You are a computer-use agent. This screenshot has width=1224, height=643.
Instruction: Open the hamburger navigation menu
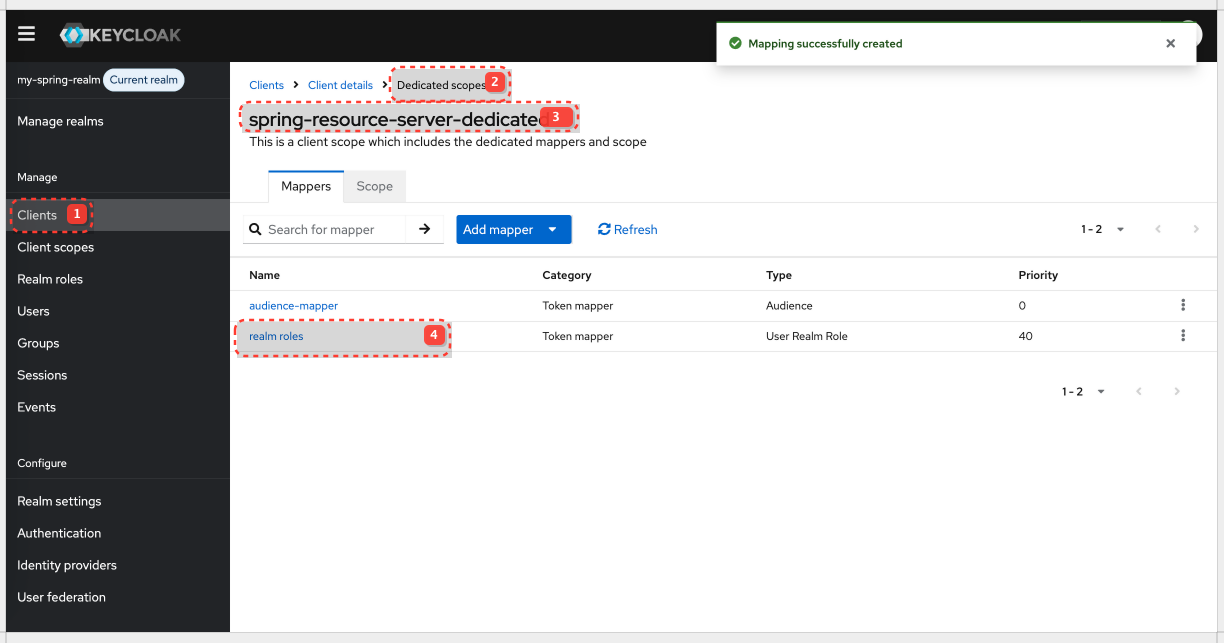click(26, 33)
